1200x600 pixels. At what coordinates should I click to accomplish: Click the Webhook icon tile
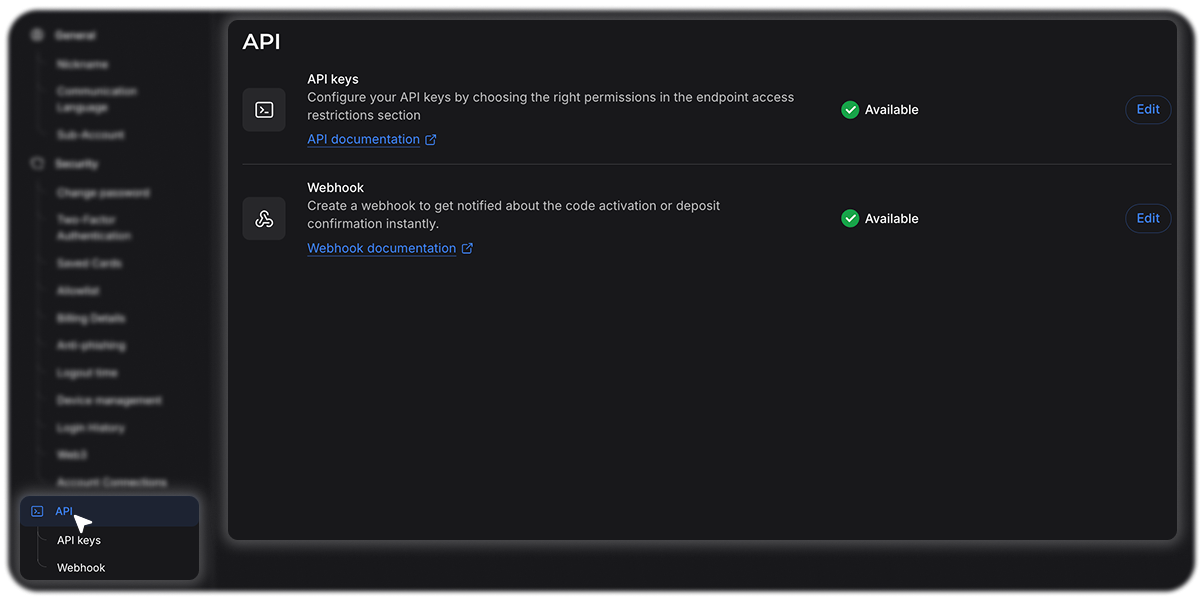click(264, 219)
